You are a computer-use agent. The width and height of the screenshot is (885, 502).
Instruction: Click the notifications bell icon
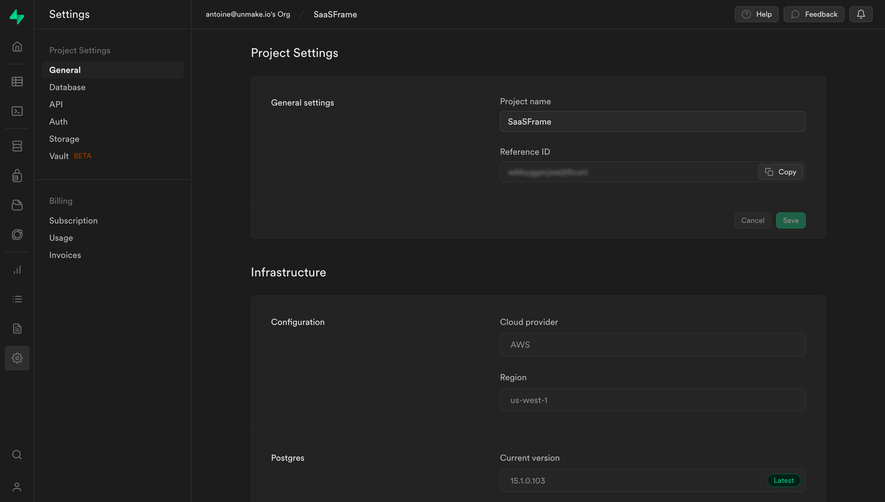coord(861,14)
